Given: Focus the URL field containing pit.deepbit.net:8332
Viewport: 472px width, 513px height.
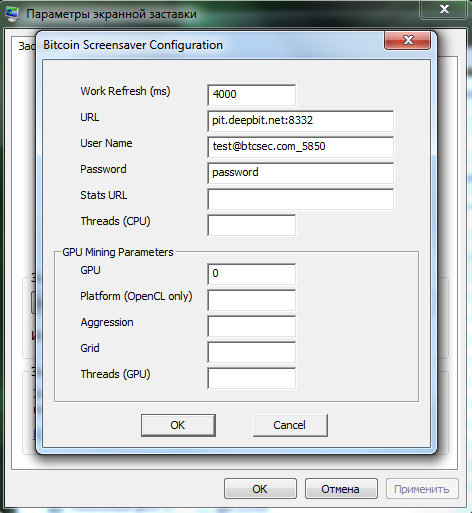Looking at the screenshot, I should [300, 121].
